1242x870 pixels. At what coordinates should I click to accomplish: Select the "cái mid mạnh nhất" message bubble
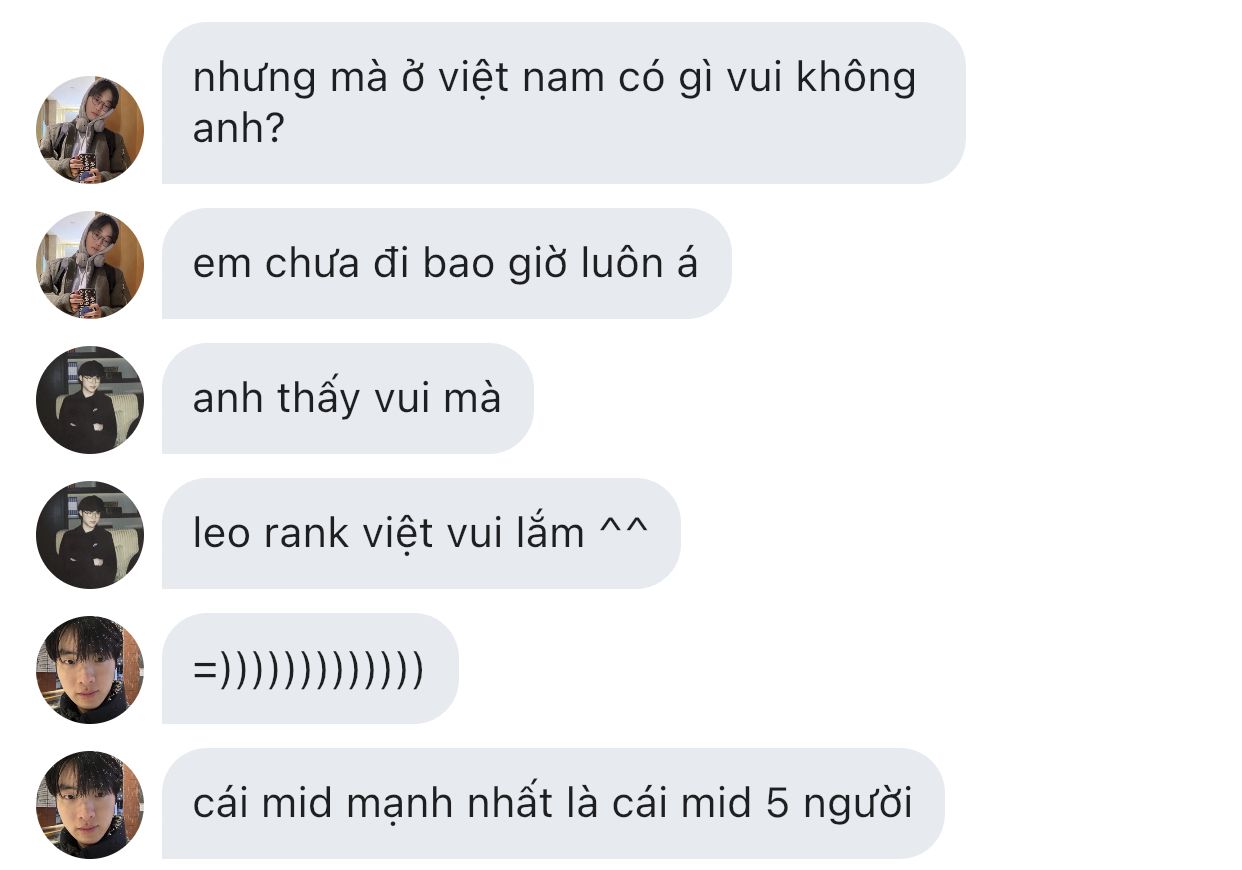point(553,804)
